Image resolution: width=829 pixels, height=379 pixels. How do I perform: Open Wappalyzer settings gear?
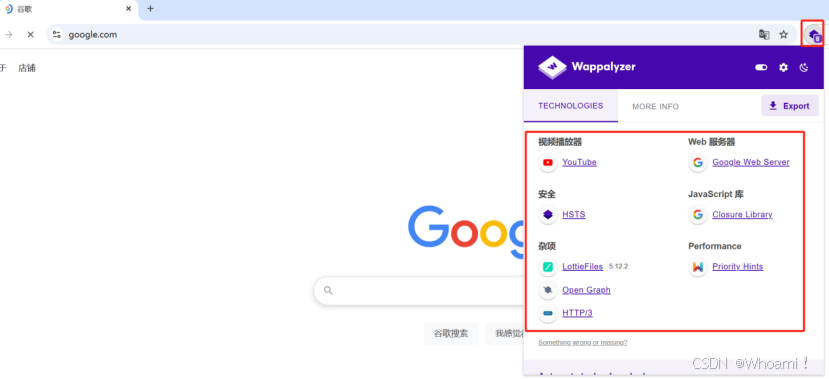784,67
